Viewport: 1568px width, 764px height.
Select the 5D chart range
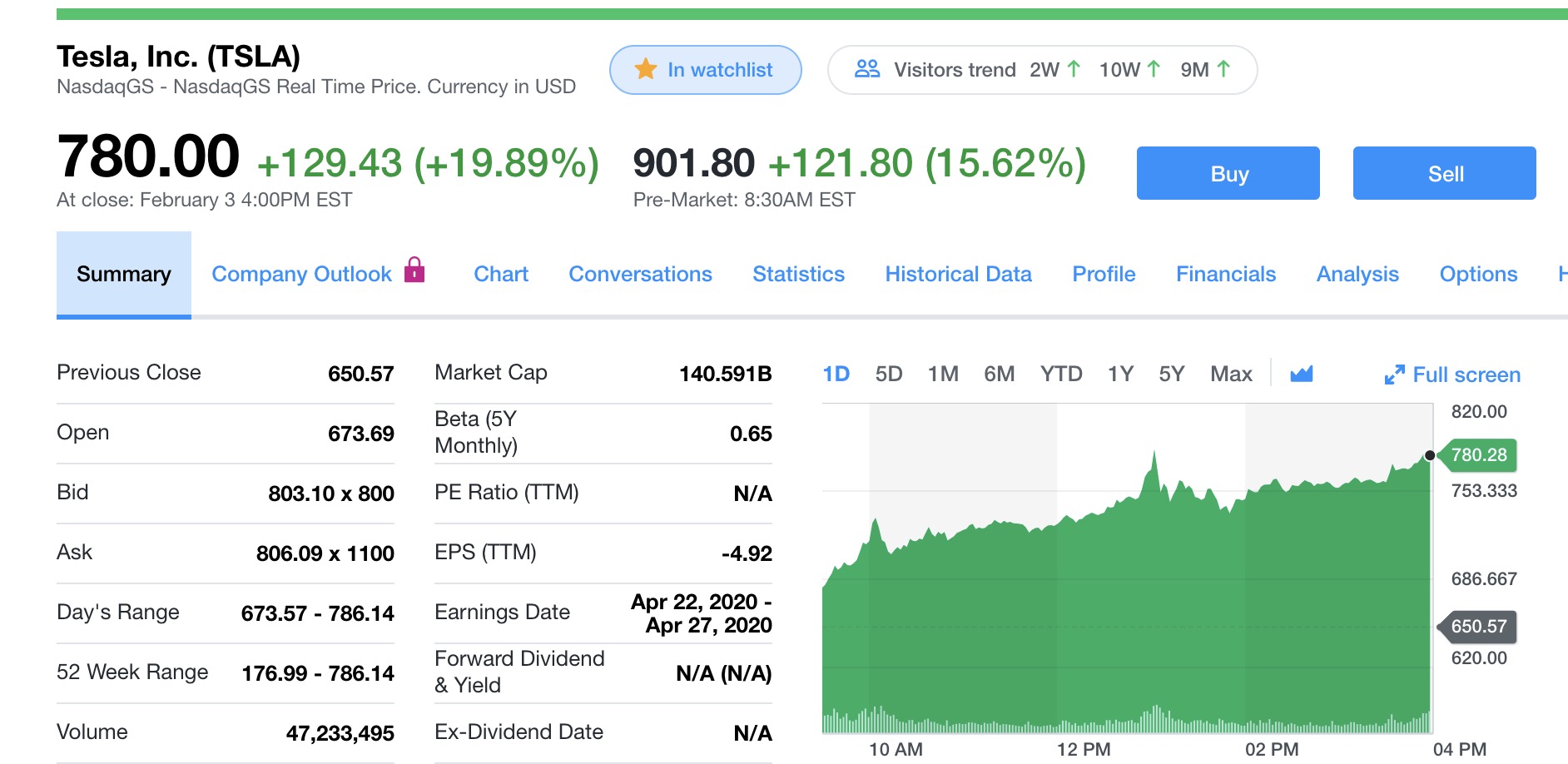point(889,374)
